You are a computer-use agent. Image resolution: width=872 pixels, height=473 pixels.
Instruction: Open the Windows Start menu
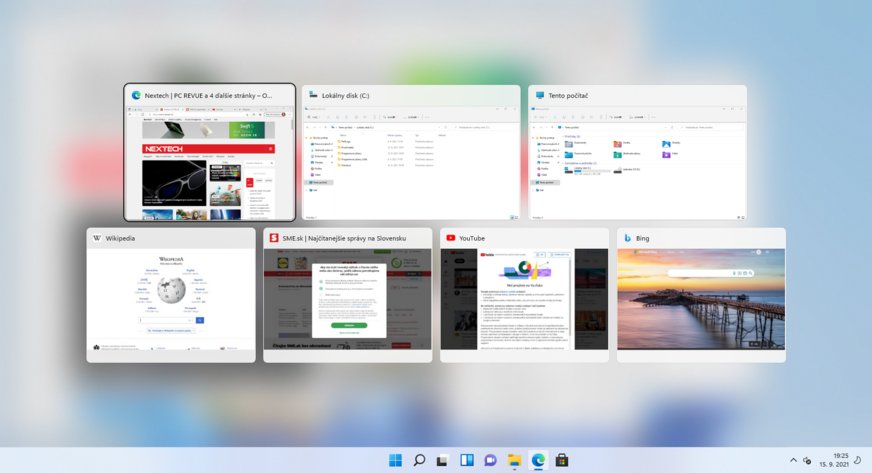pyautogui.click(x=395, y=460)
